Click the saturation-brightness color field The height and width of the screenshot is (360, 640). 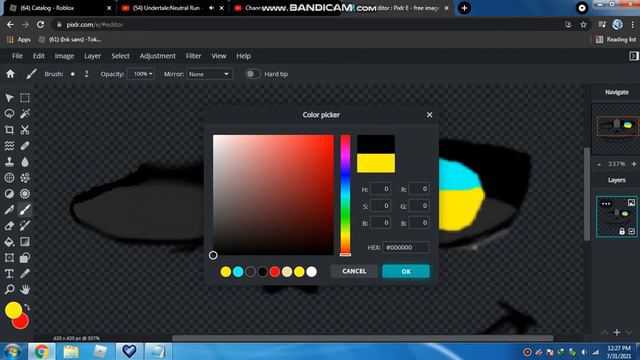tap(273, 195)
